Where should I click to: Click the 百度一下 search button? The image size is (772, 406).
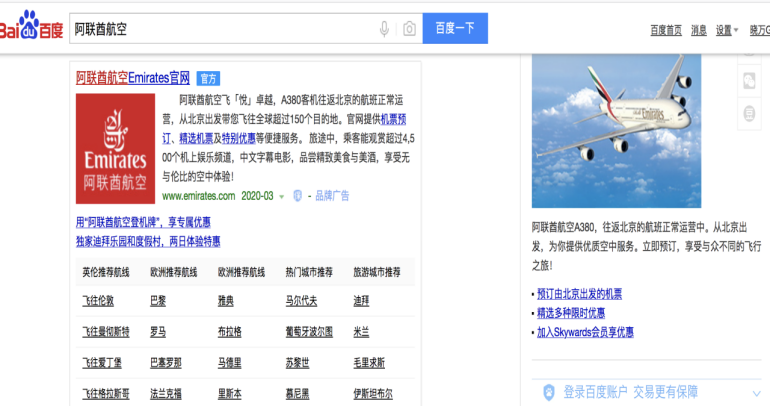[455, 28]
